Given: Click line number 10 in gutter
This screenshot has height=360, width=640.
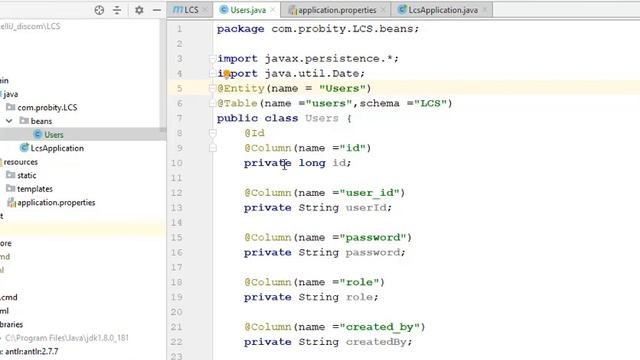Looking at the screenshot, I should pos(177,163).
